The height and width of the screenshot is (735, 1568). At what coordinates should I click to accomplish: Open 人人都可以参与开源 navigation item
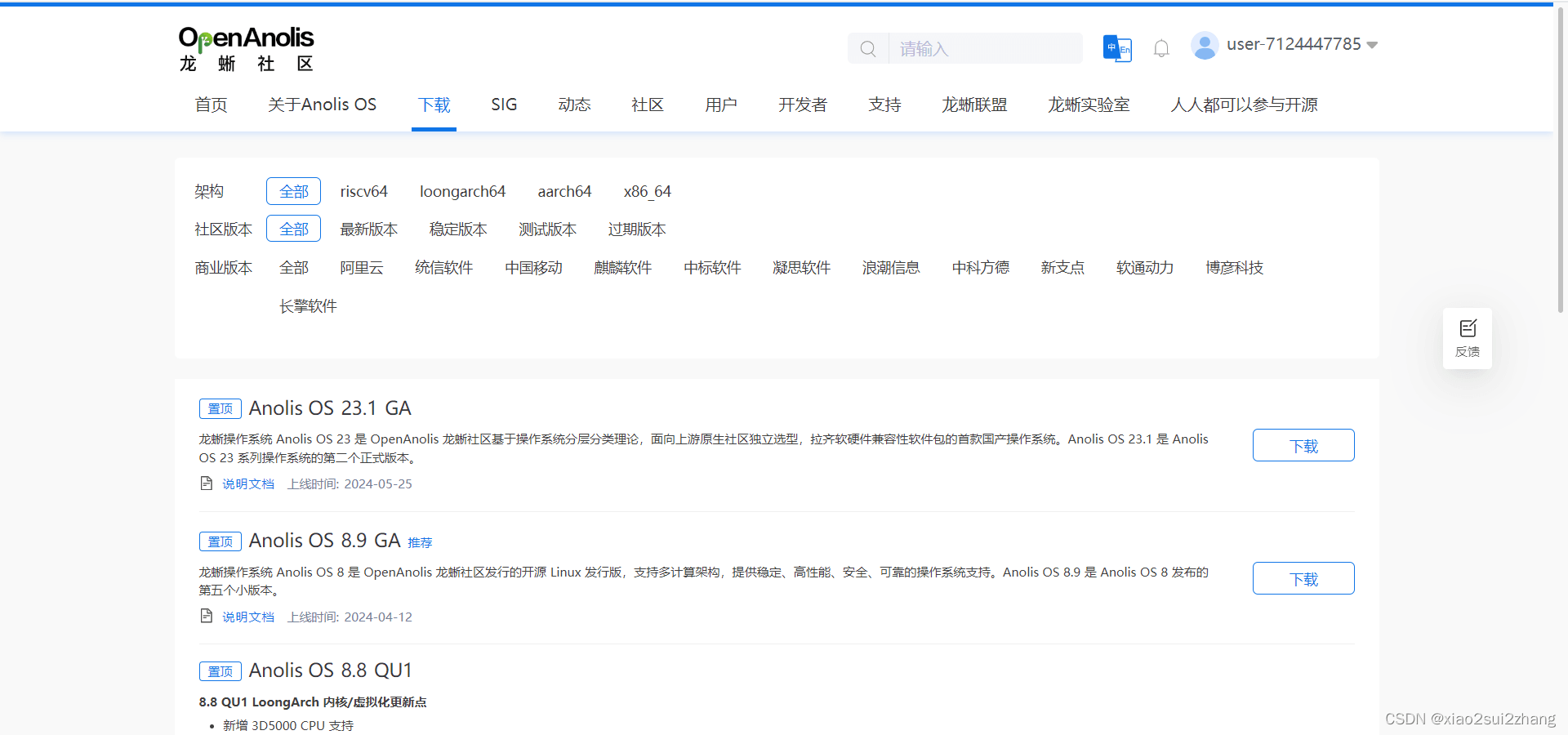point(1244,105)
